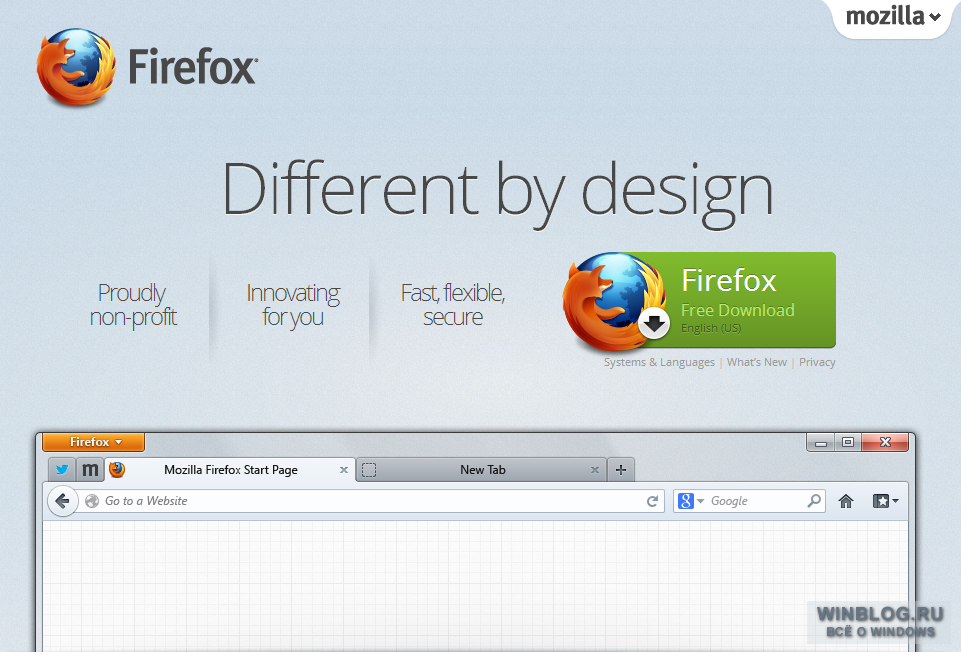Open the mozilla dropdown tab
961x655 pixels.
click(x=893, y=17)
